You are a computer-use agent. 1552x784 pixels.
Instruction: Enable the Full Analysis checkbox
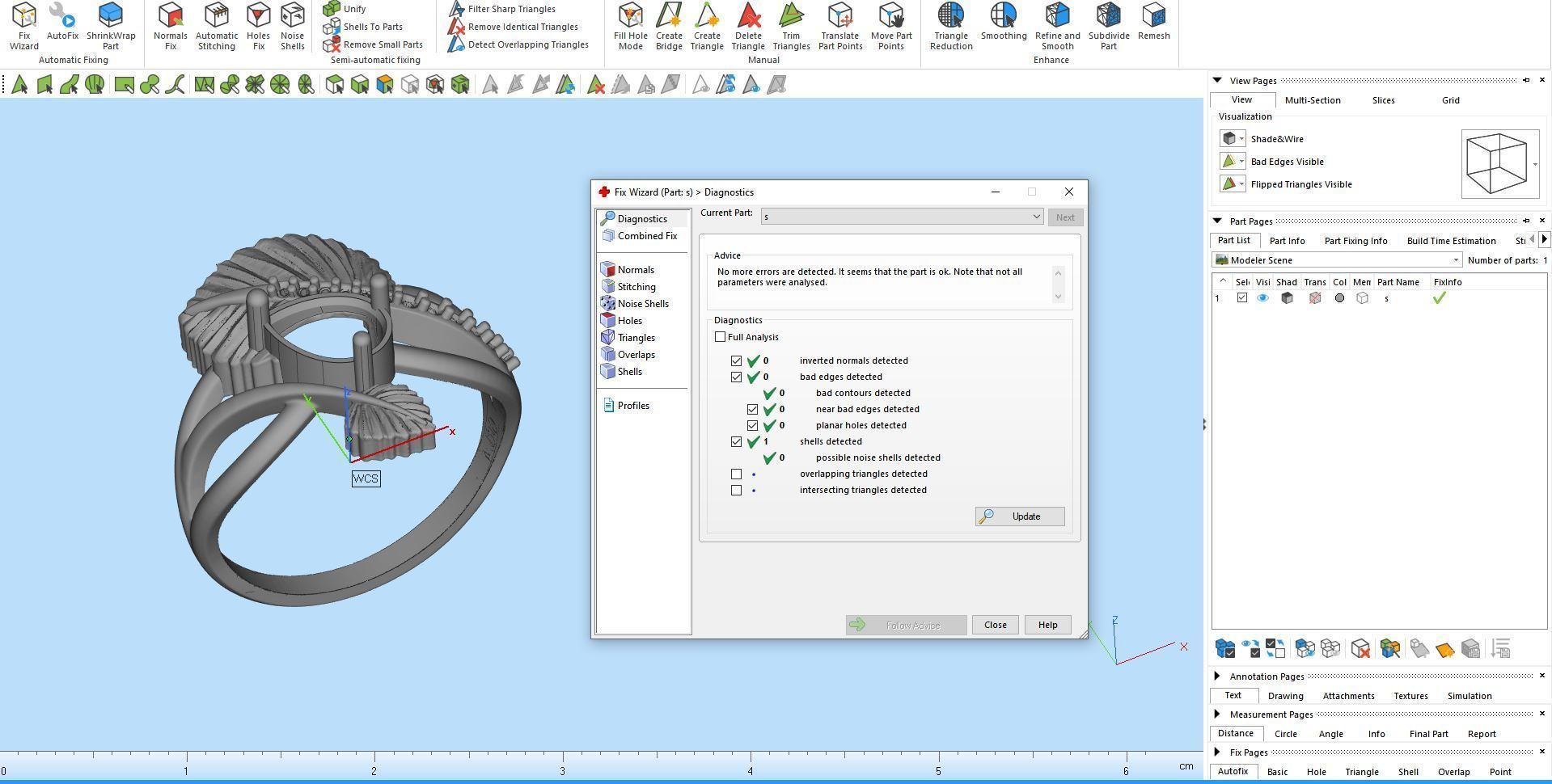point(720,337)
